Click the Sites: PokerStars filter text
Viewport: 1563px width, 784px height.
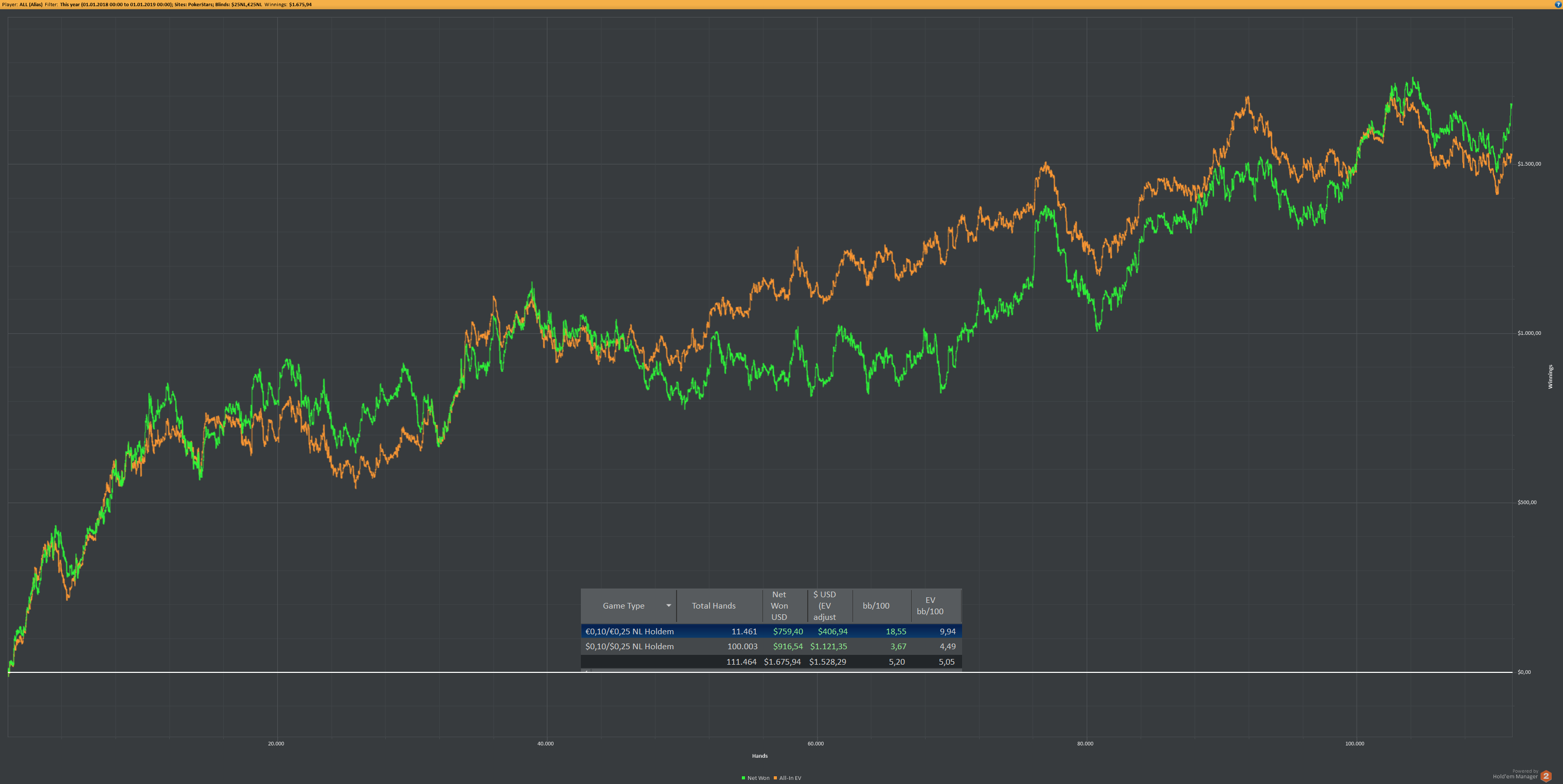[193, 4]
